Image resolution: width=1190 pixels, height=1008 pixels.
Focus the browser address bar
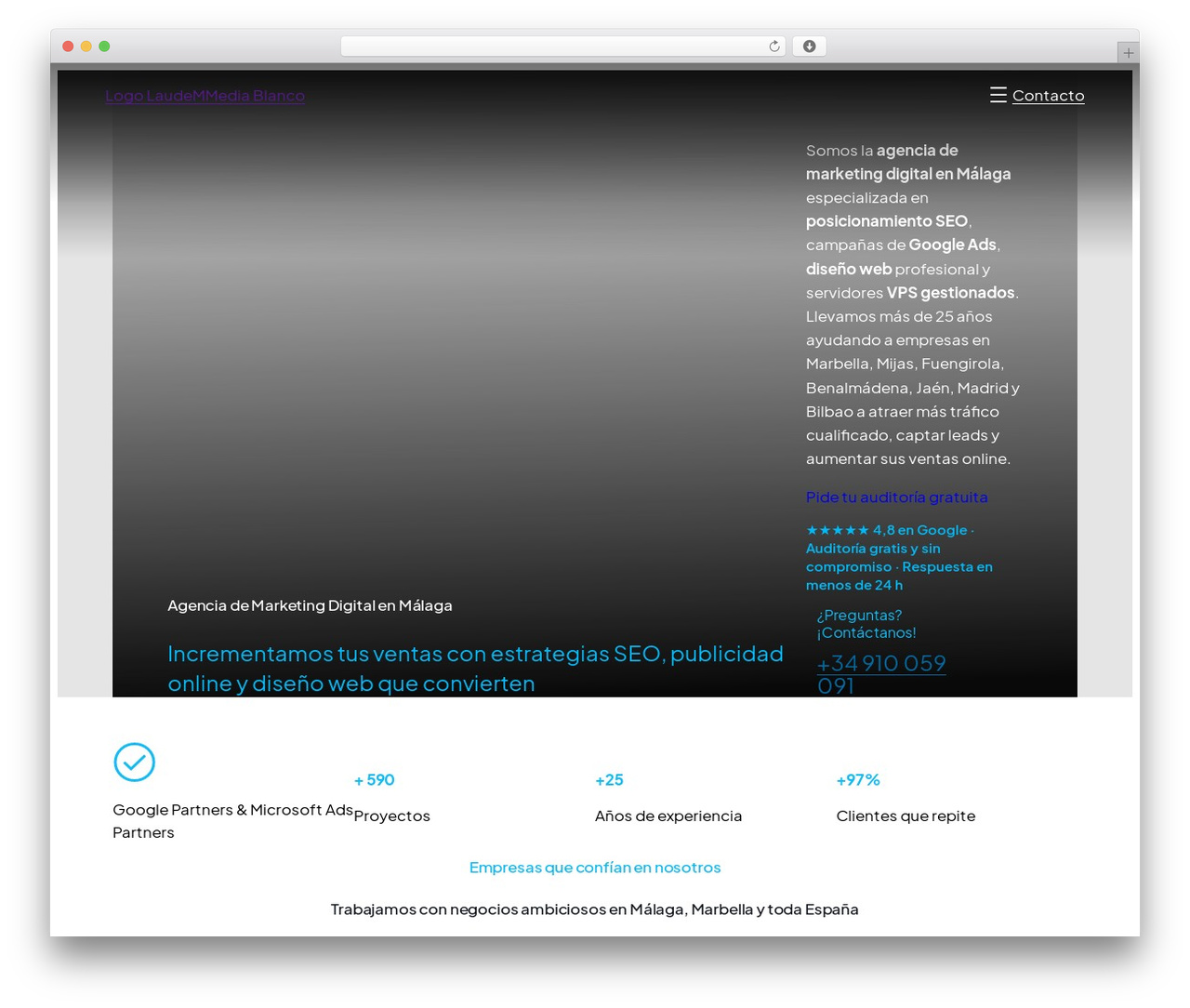coord(563,46)
